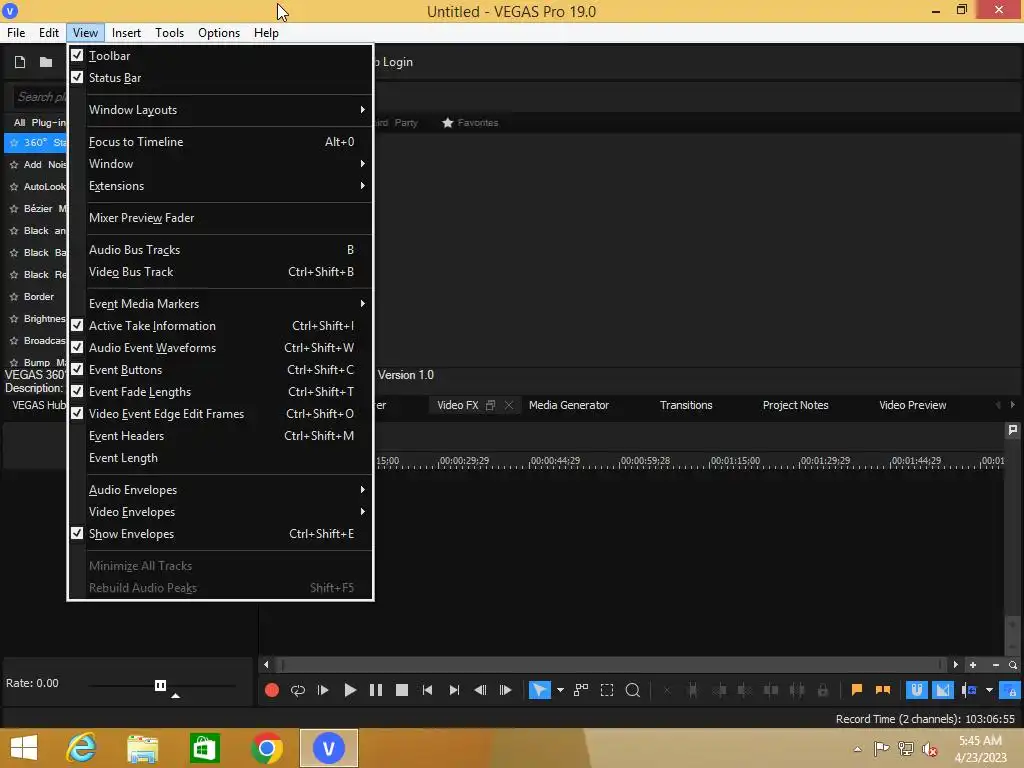
Task: Click the timeline horizontal scrollbar
Action: coord(611,665)
